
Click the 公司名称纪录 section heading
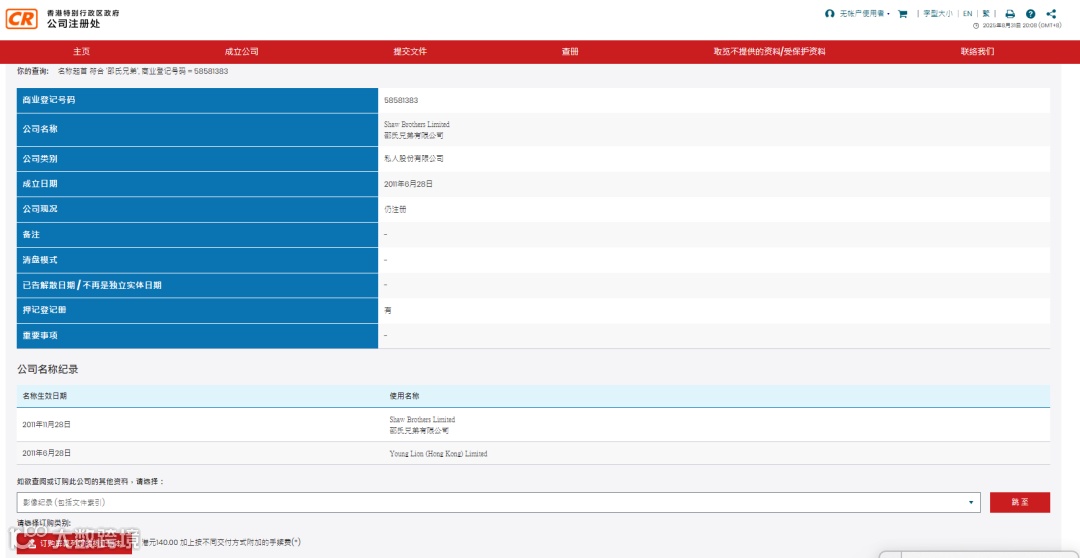click(48, 370)
